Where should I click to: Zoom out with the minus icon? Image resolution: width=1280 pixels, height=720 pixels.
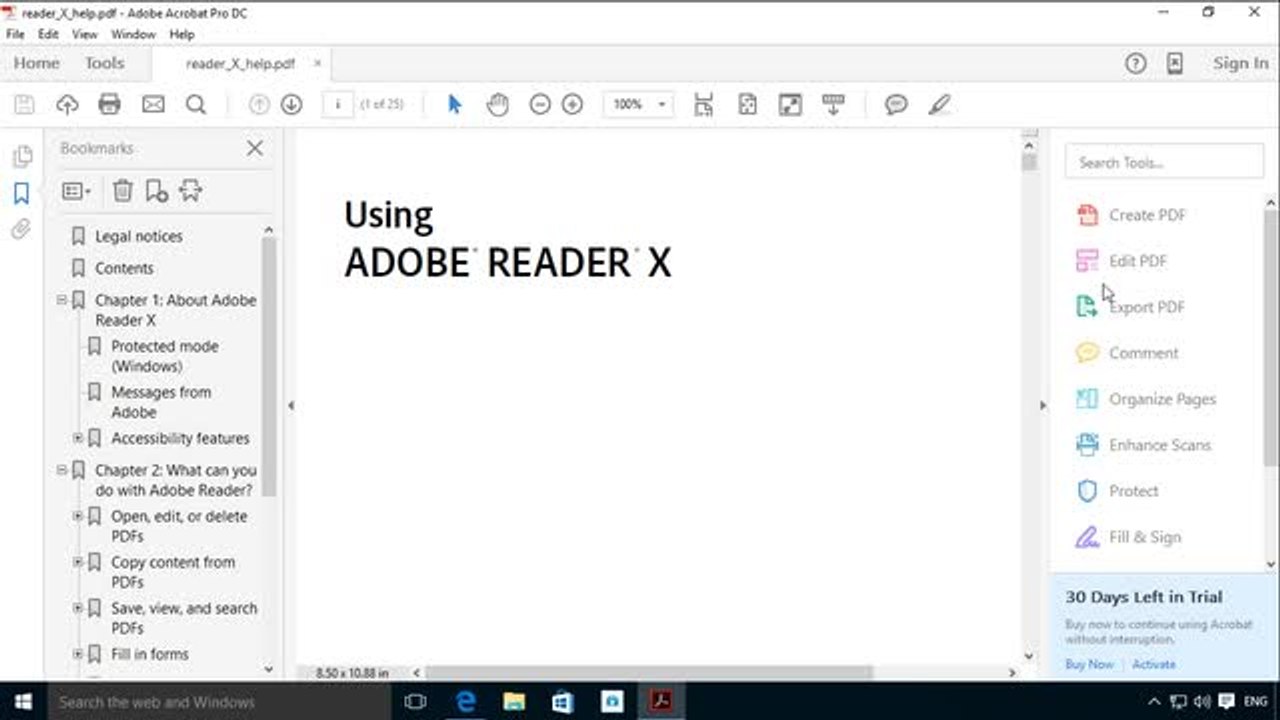[x=540, y=104]
